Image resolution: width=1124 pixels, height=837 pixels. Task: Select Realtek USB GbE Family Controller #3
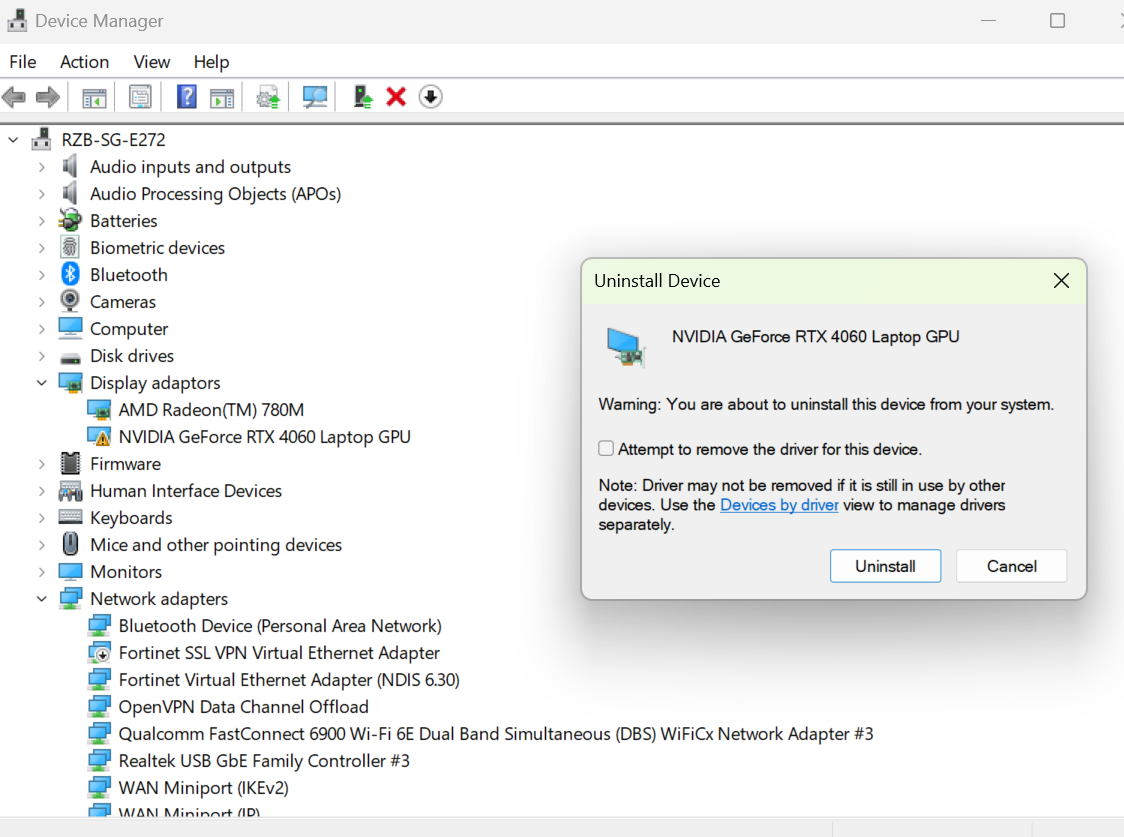coord(264,761)
